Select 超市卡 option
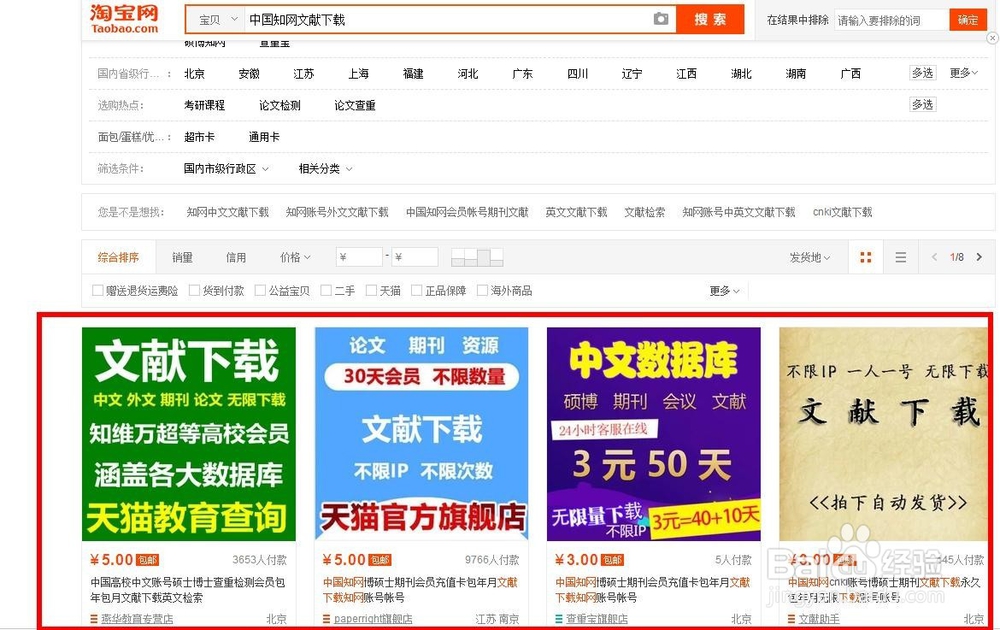Viewport: 1000px width, 630px height. [199, 136]
